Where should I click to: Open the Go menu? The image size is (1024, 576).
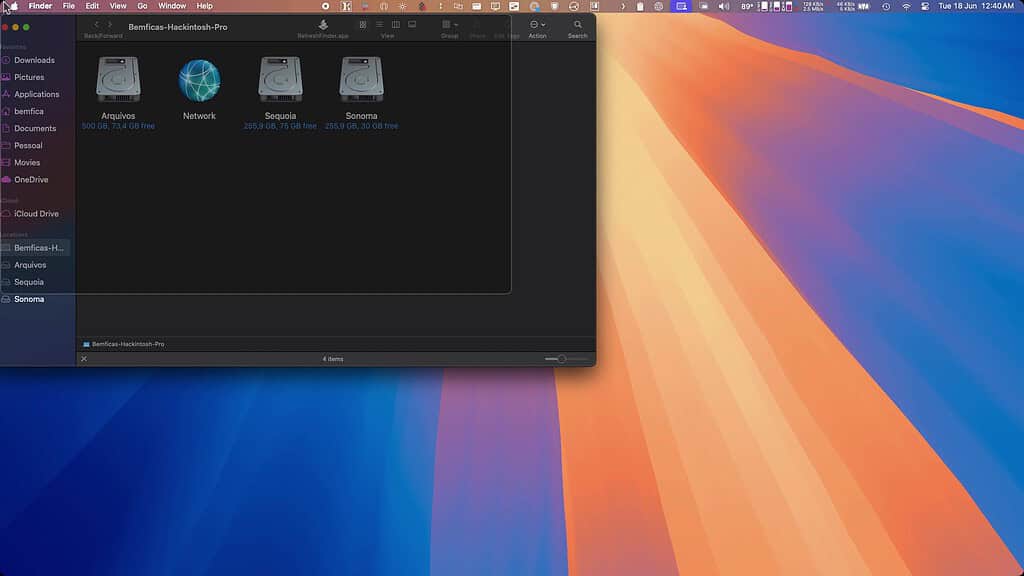point(142,6)
